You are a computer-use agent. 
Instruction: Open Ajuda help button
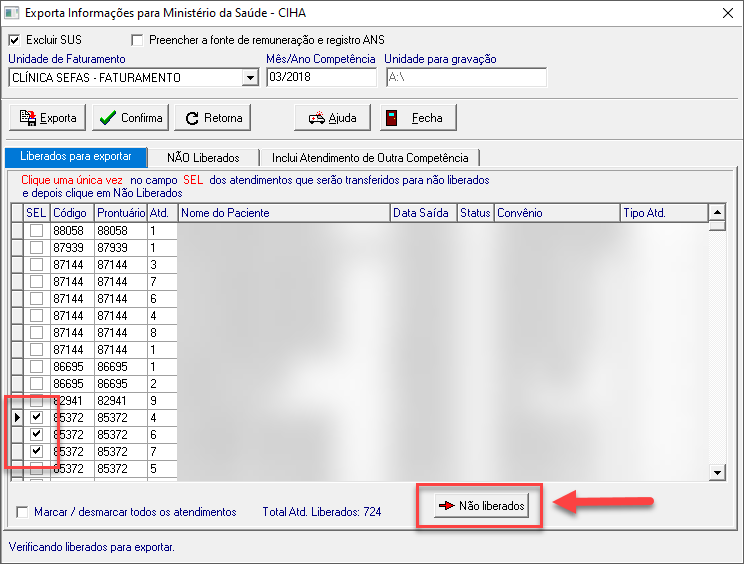(332, 118)
